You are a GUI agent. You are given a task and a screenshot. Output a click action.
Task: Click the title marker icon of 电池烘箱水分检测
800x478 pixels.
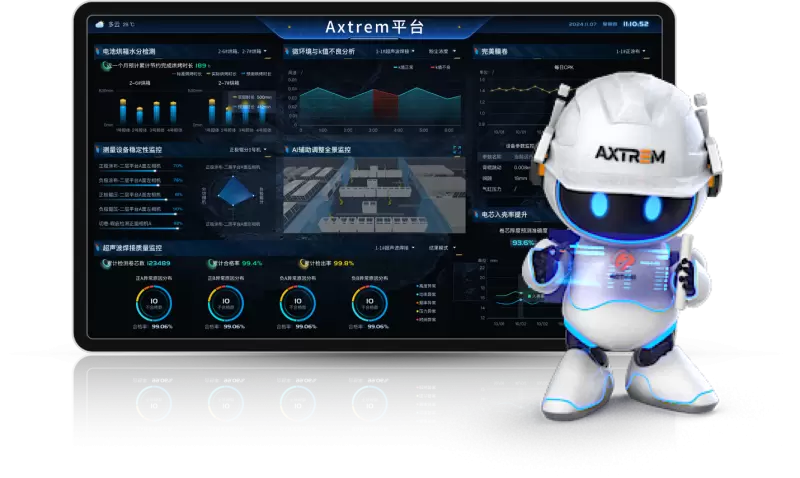click(96, 50)
